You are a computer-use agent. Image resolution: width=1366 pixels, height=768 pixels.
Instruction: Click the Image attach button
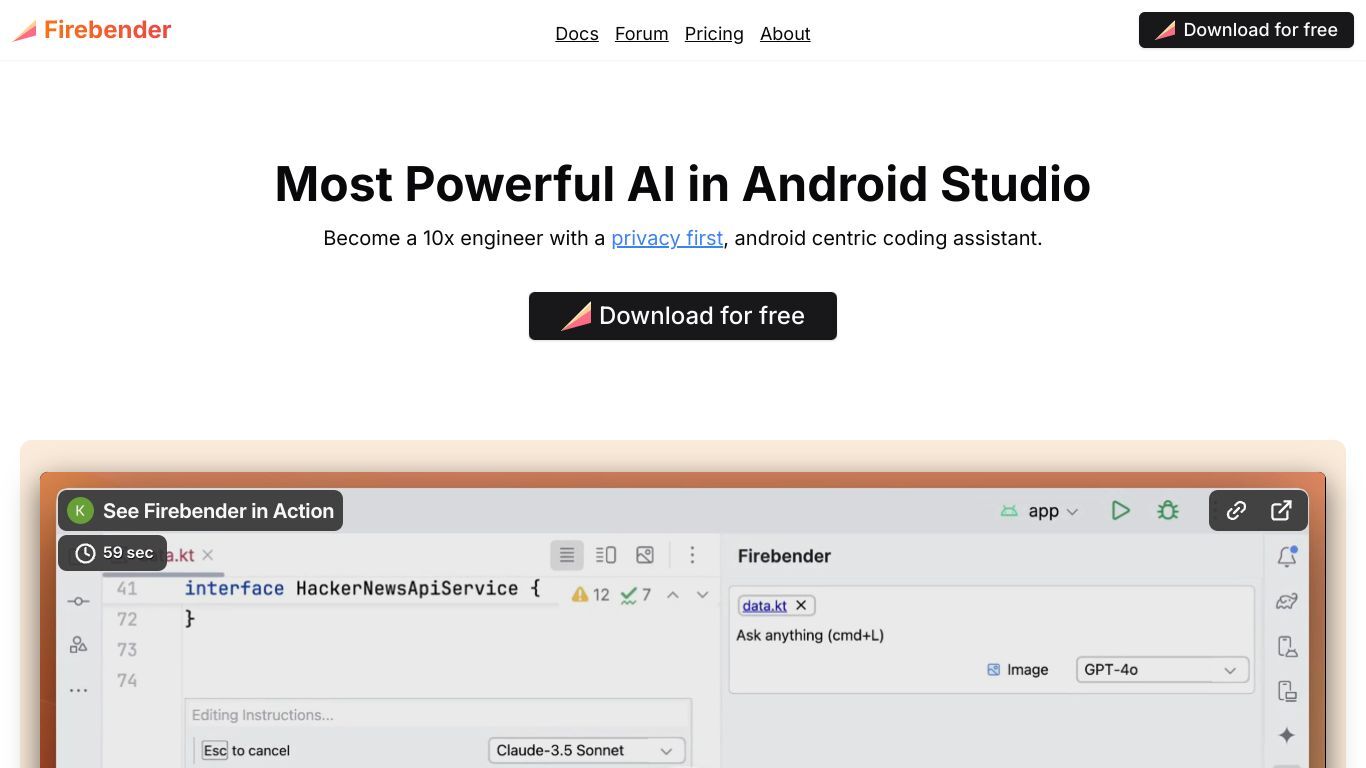[x=1017, y=670]
